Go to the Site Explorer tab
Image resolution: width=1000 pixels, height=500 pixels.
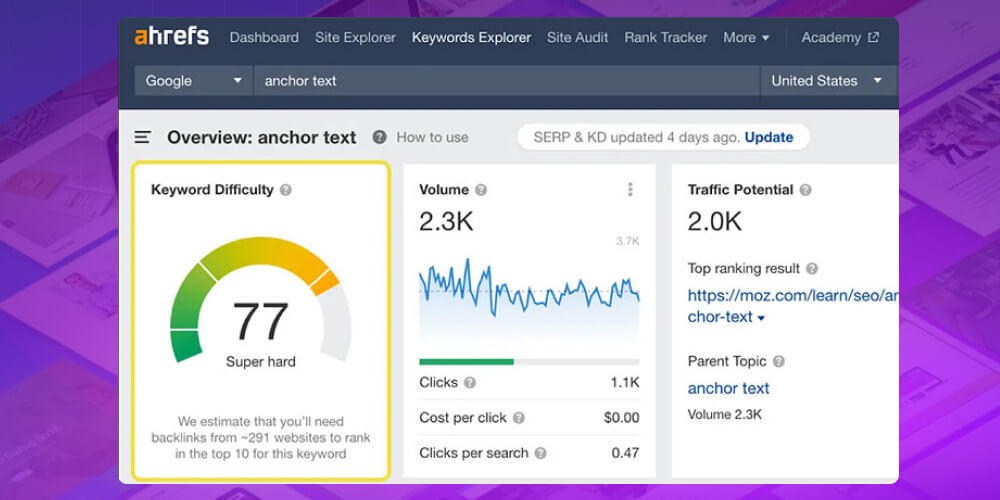click(355, 38)
